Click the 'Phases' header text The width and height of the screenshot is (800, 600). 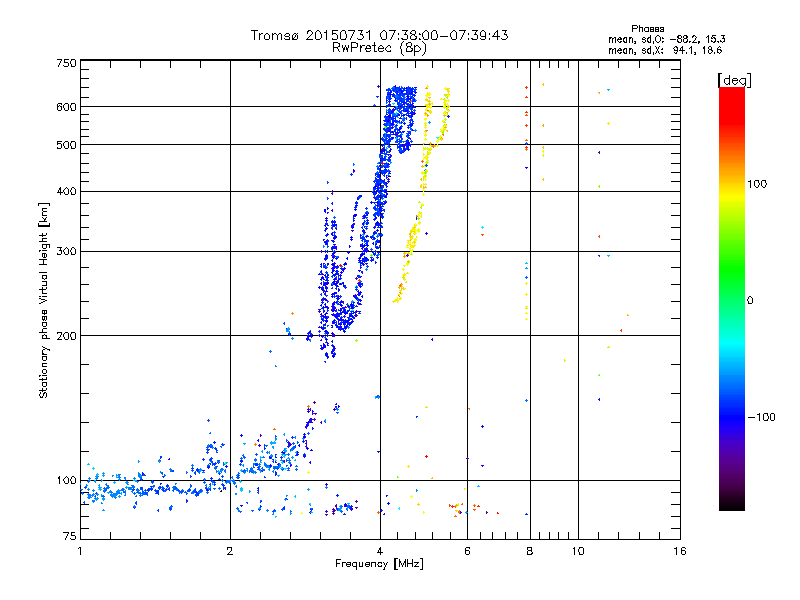[x=647, y=29]
